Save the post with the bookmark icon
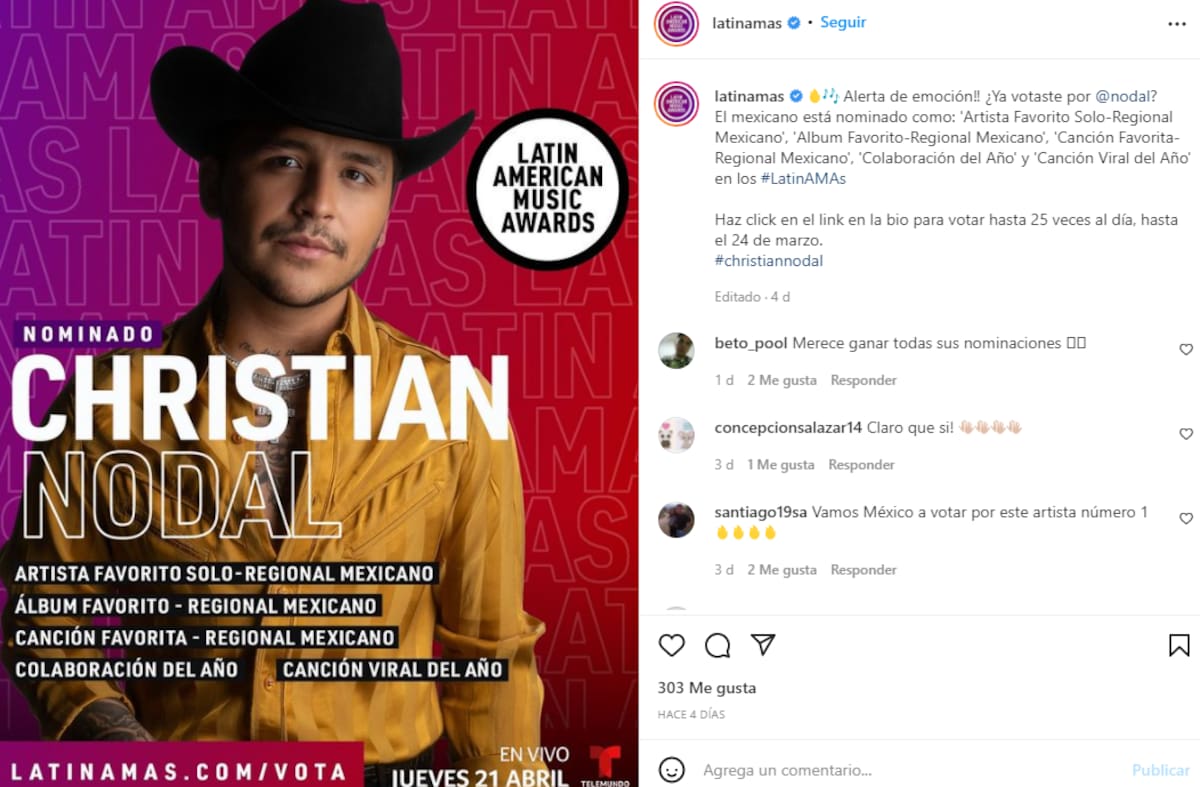 [1179, 645]
